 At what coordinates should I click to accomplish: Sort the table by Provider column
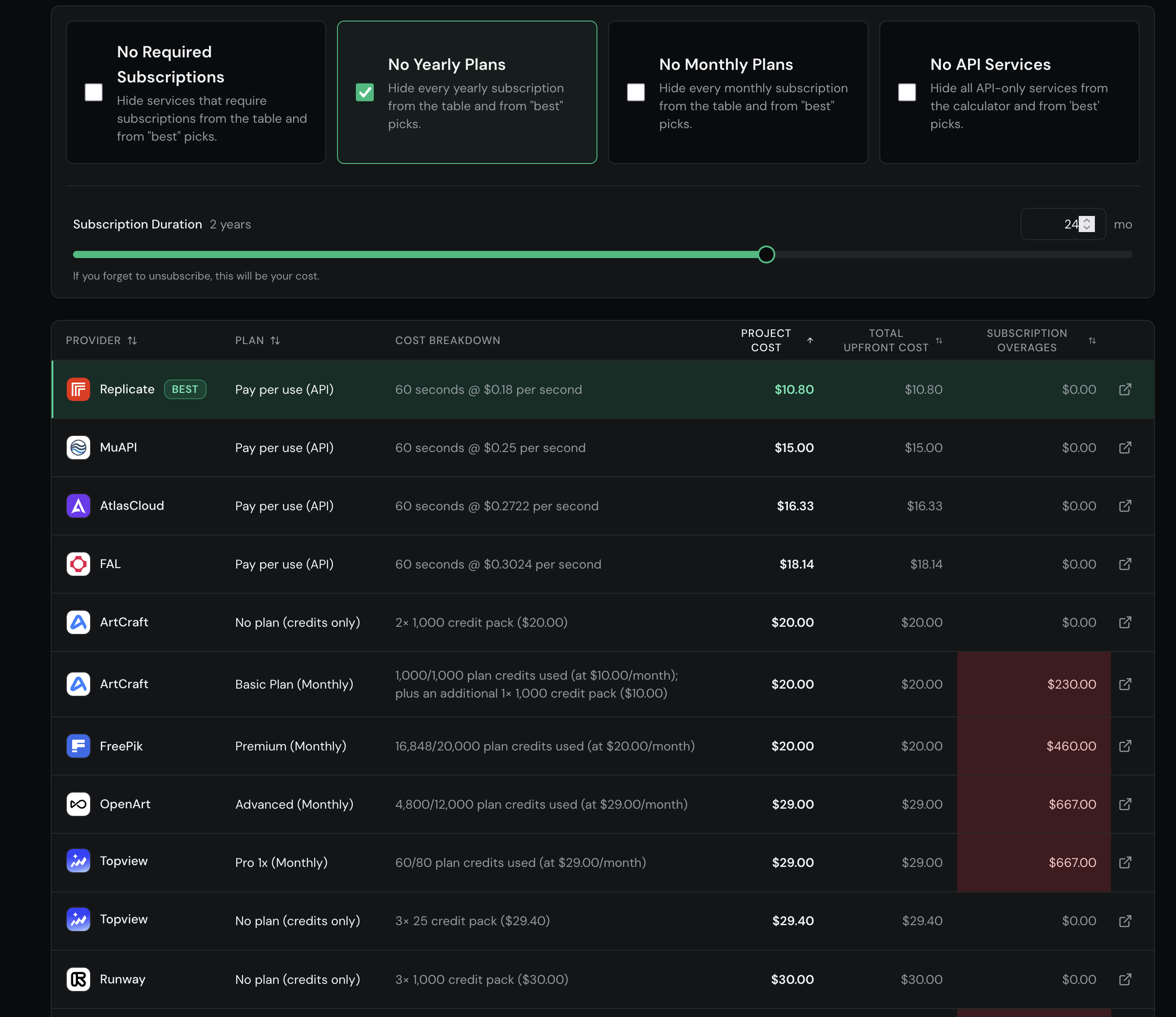(x=132, y=340)
